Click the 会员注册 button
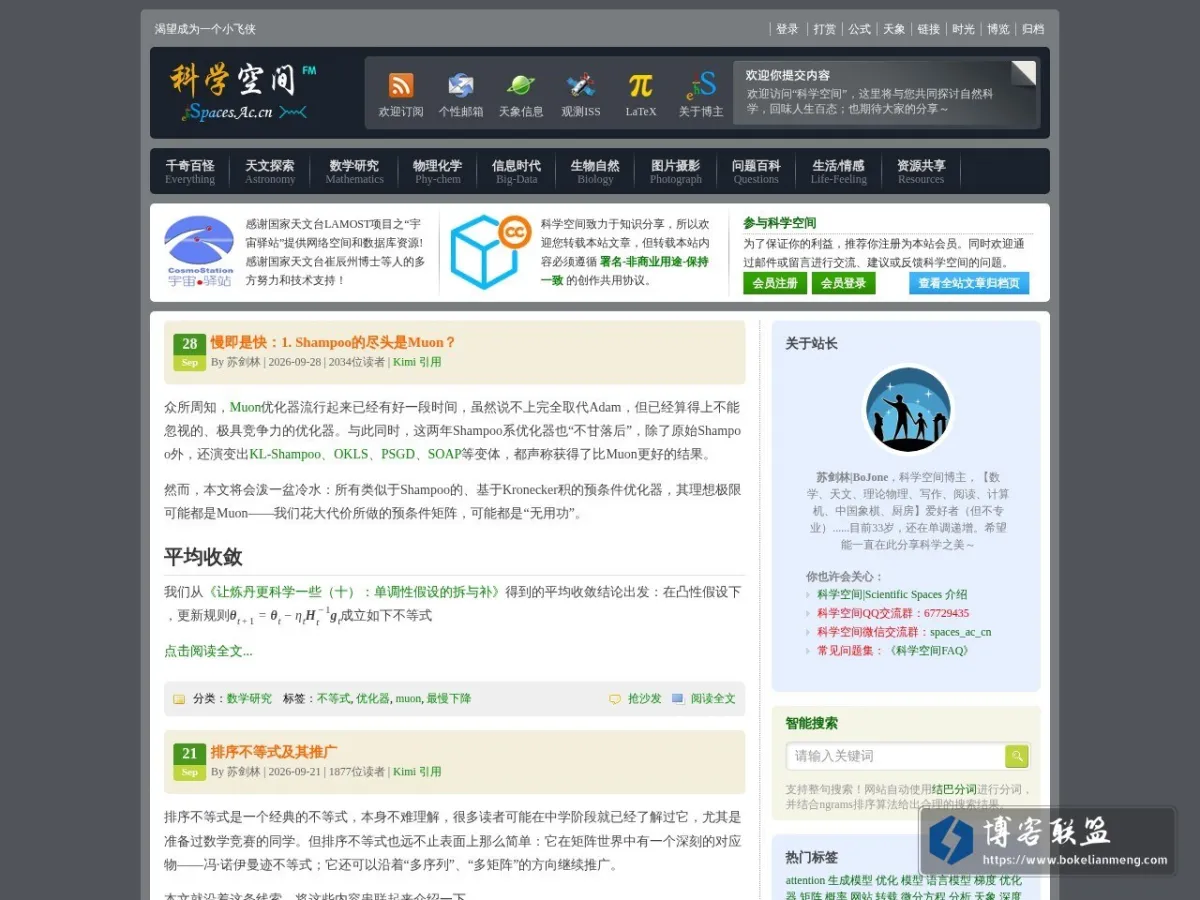This screenshot has height=900, width=1200. pyautogui.click(x=775, y=283)
